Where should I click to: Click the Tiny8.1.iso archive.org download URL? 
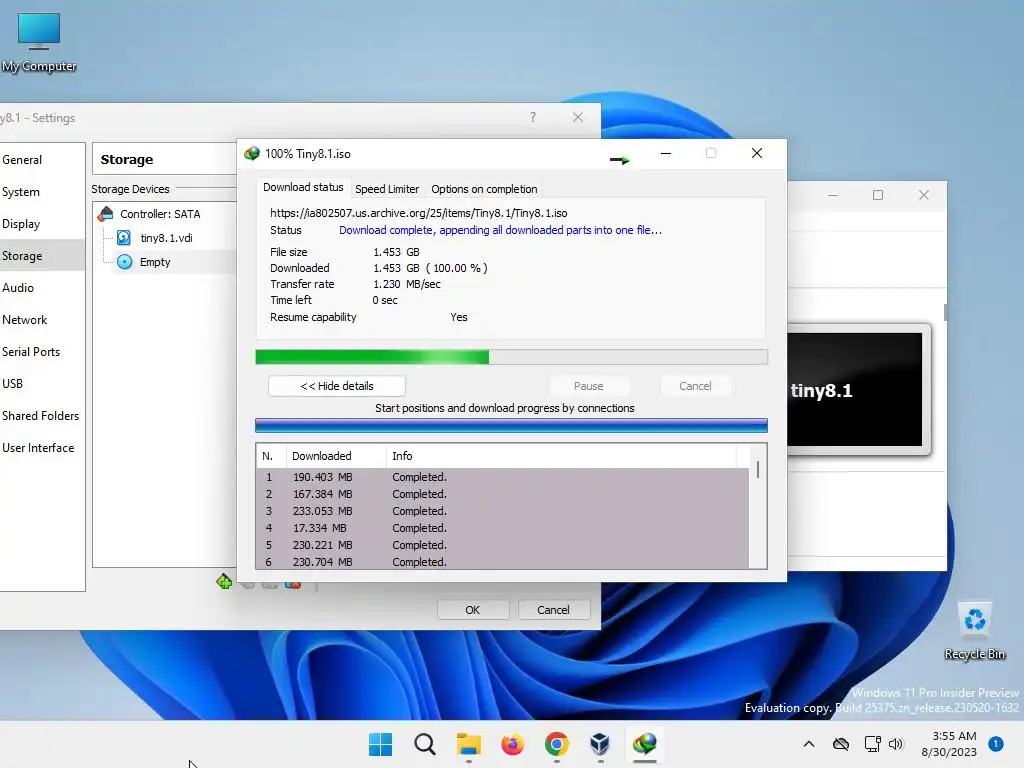coord(419,213)
